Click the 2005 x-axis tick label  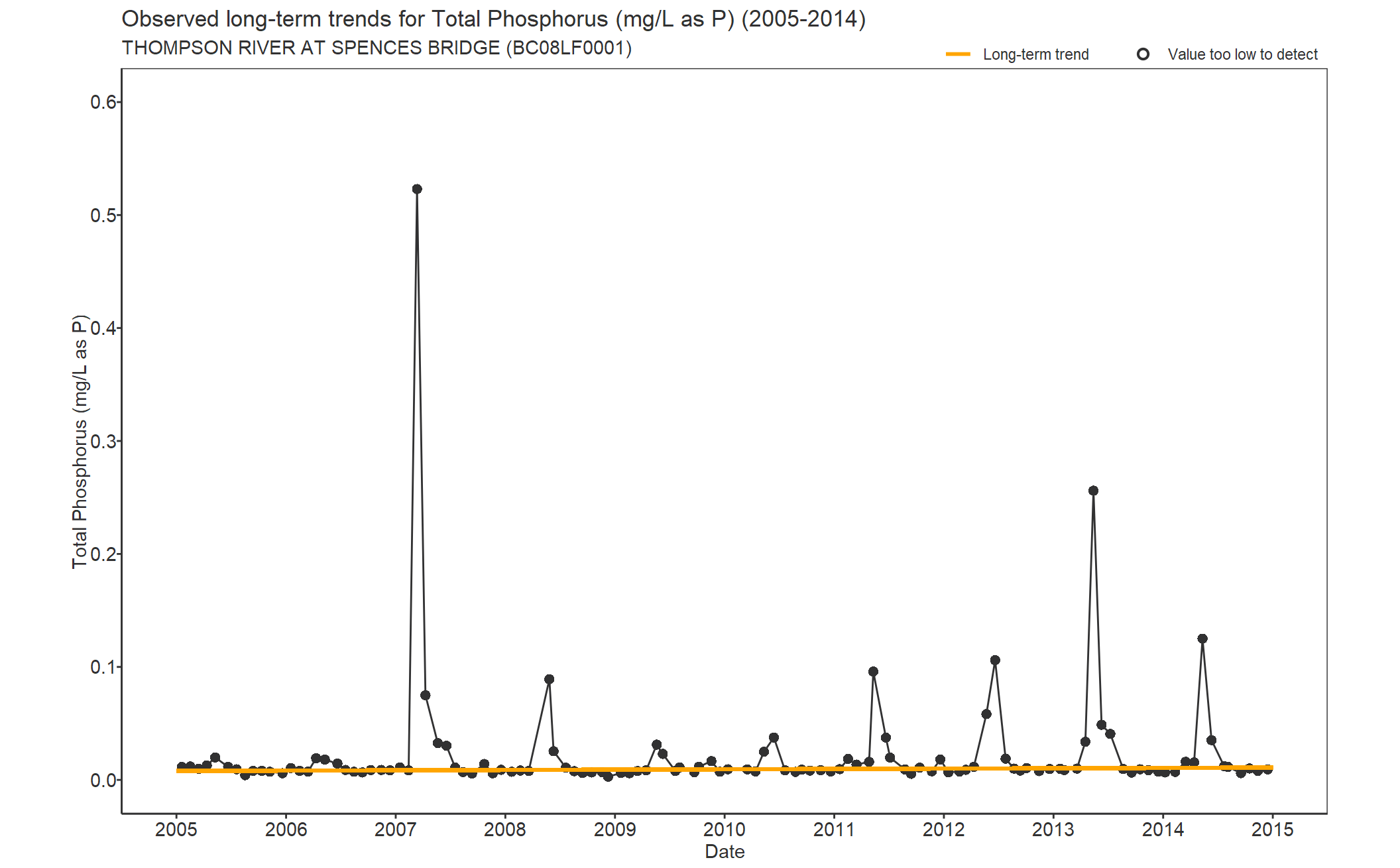click(176, 830)
